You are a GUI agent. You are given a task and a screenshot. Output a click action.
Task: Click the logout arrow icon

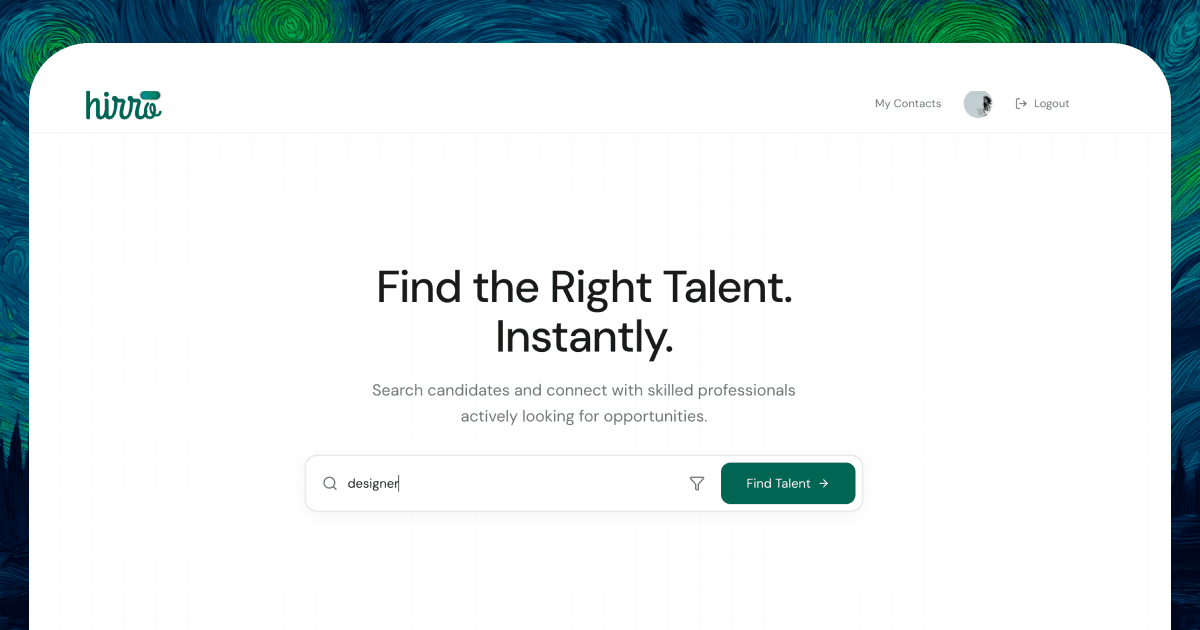pos(1021,104)
